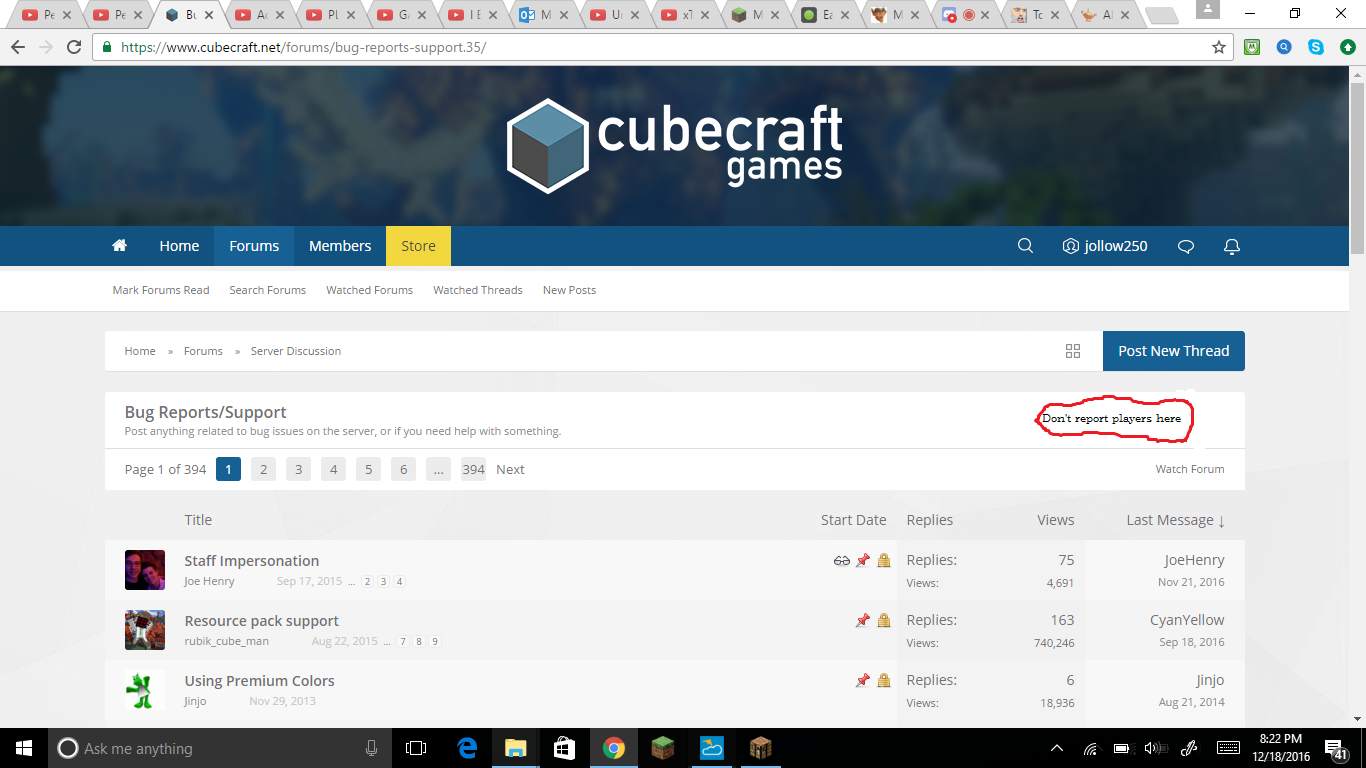Screen dimensions: 1366x768
Task: Open the forum search magnifier icon
Action: point(1025,246)
